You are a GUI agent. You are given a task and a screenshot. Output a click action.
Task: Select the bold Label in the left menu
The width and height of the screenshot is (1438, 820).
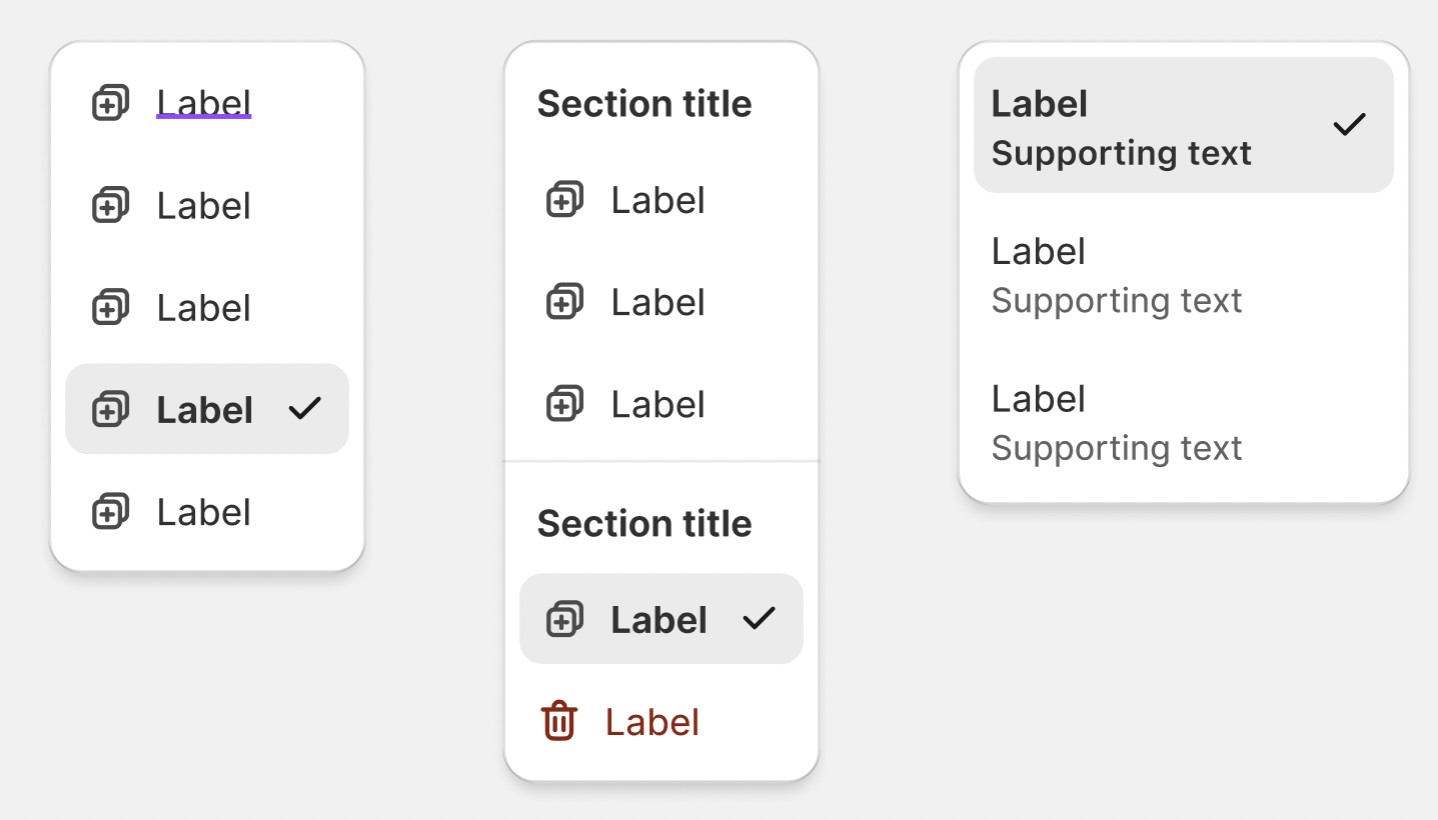pos(205,410)
